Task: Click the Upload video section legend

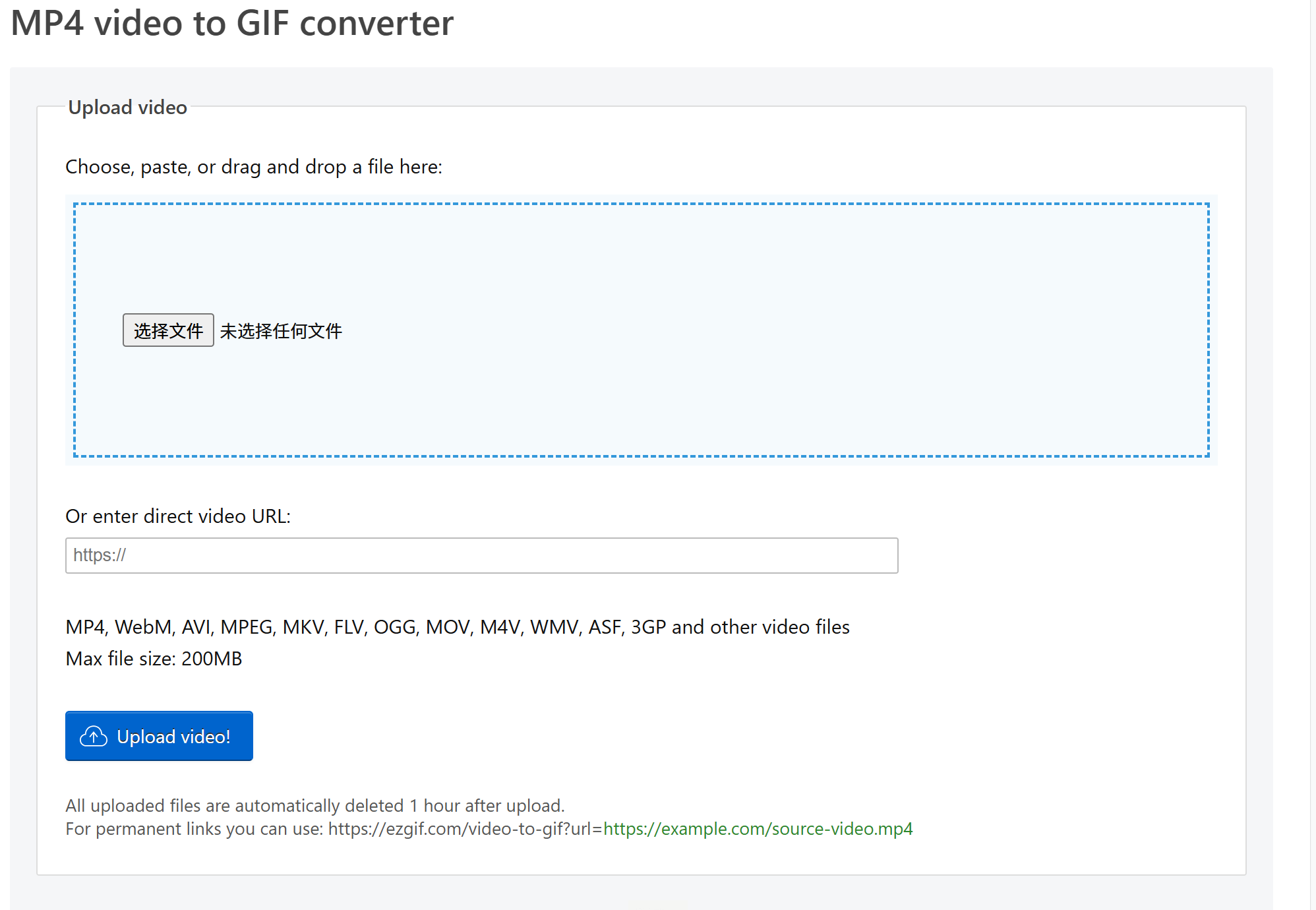Action: 127,107
